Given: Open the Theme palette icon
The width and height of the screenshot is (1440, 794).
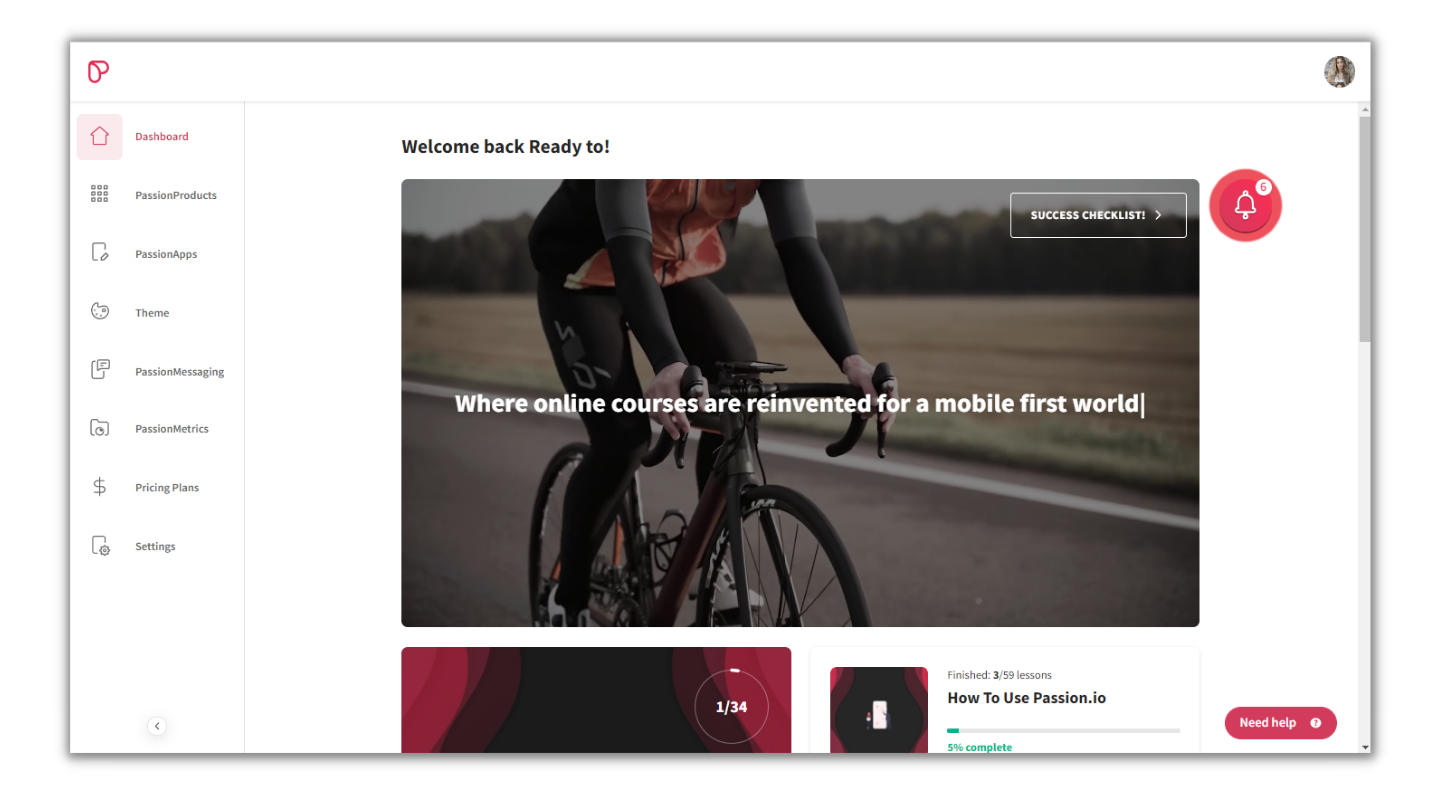Looking at the screenshot, I should pos(99,311).
